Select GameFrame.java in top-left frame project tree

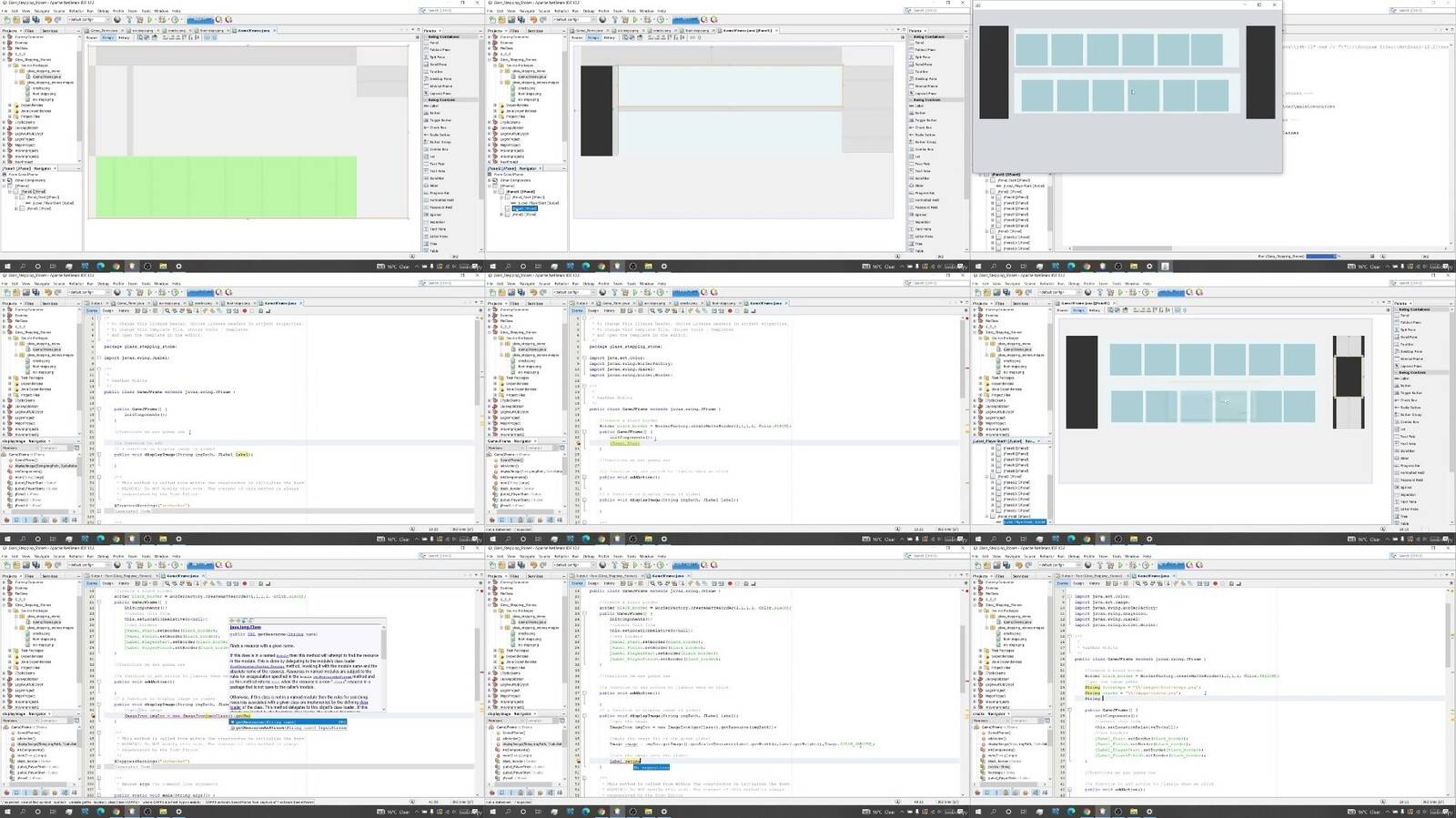coord(47,76)
